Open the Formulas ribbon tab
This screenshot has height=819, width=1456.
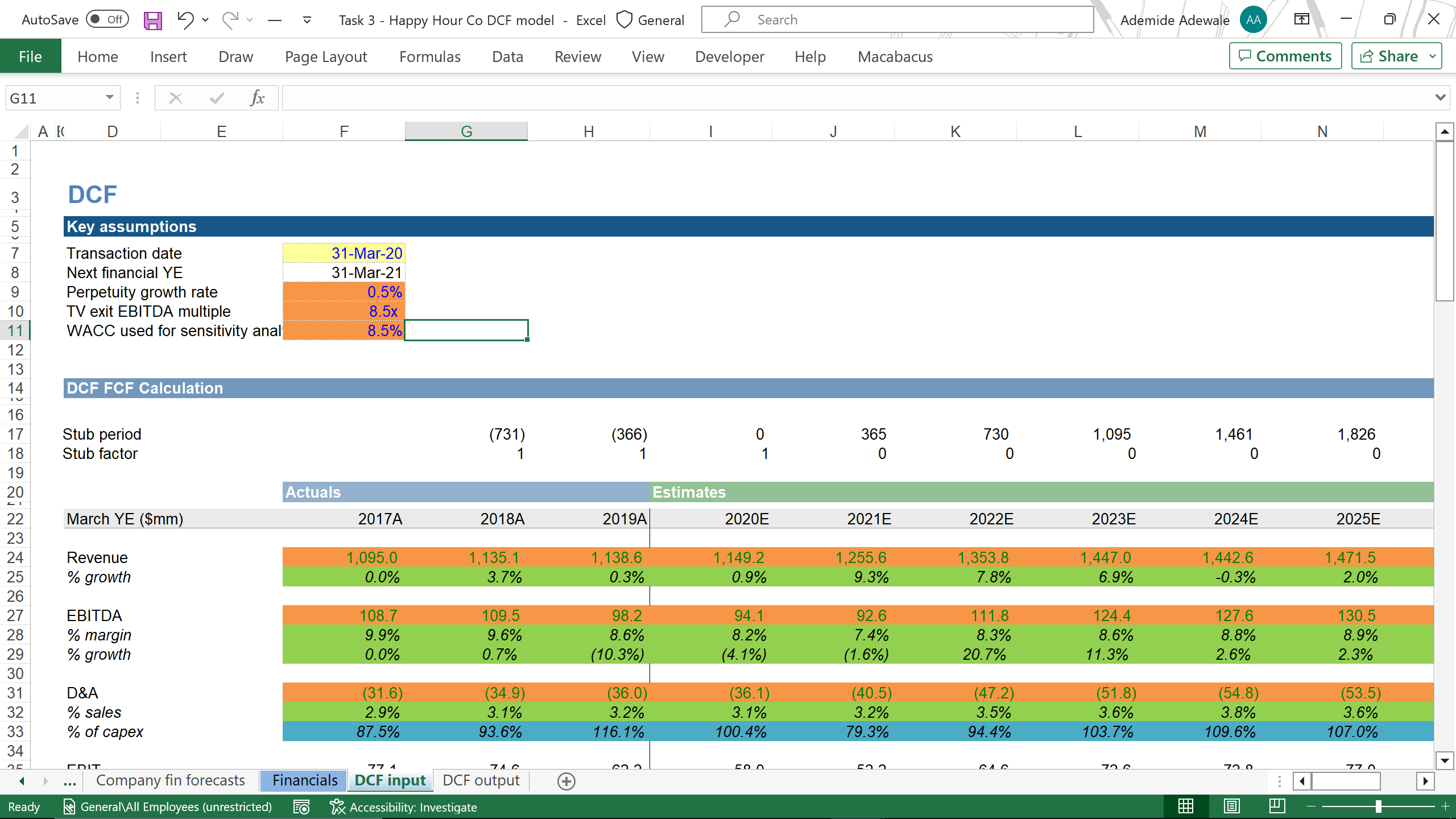tap(429, 56)
